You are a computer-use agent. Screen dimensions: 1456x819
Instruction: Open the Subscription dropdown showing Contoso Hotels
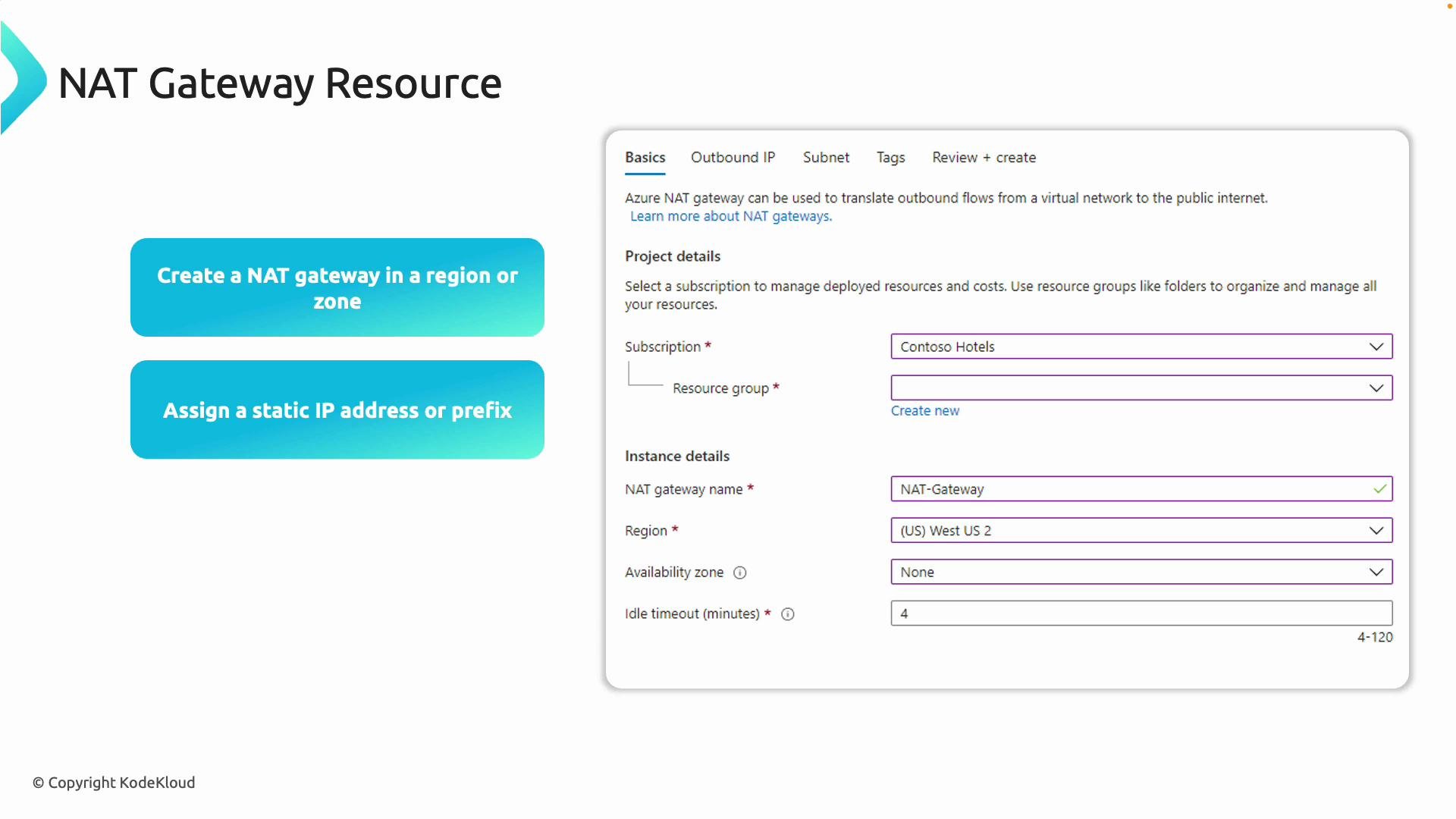pos(1141,347)
